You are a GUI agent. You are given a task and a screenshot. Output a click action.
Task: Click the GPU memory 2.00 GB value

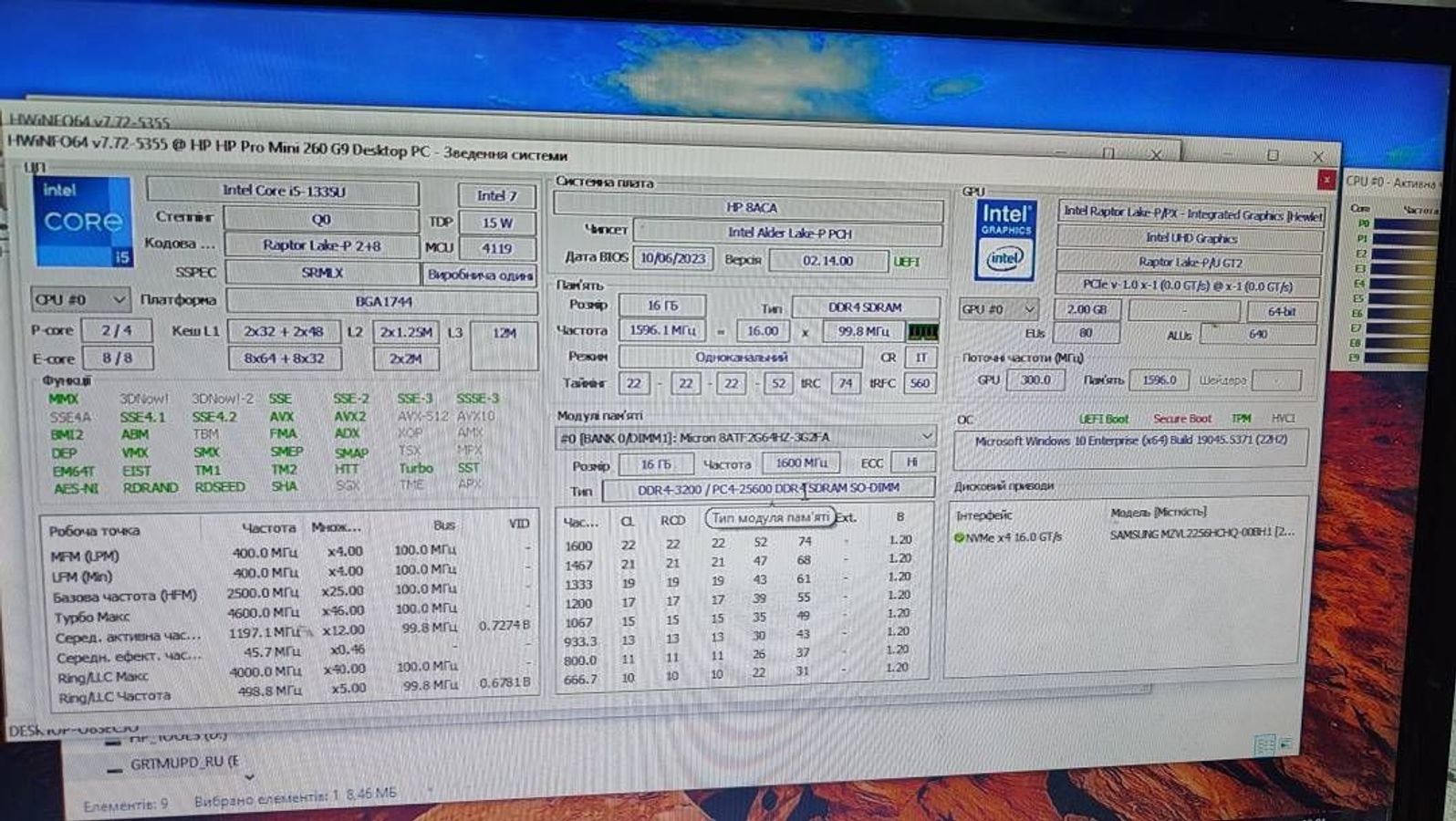1086,309
